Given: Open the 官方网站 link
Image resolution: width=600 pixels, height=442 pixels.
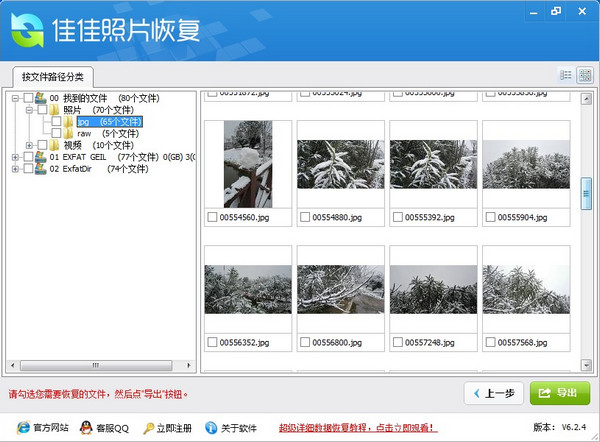Looking at the screenshot, I should [x=51, y=428].
